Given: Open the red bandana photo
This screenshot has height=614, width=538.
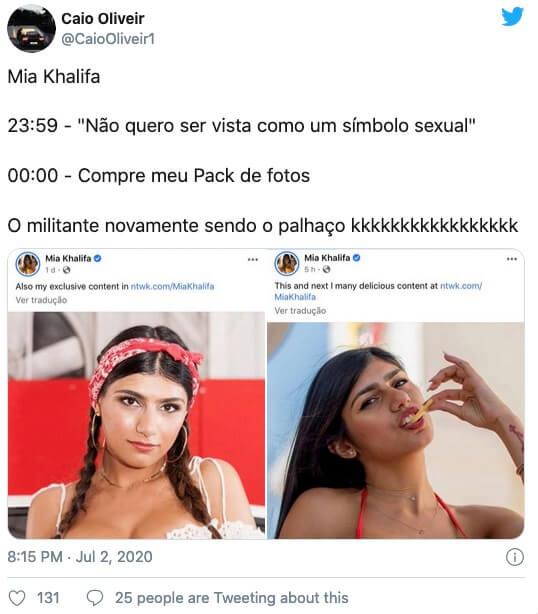Looking at the screenshot, I should [136, 425].
